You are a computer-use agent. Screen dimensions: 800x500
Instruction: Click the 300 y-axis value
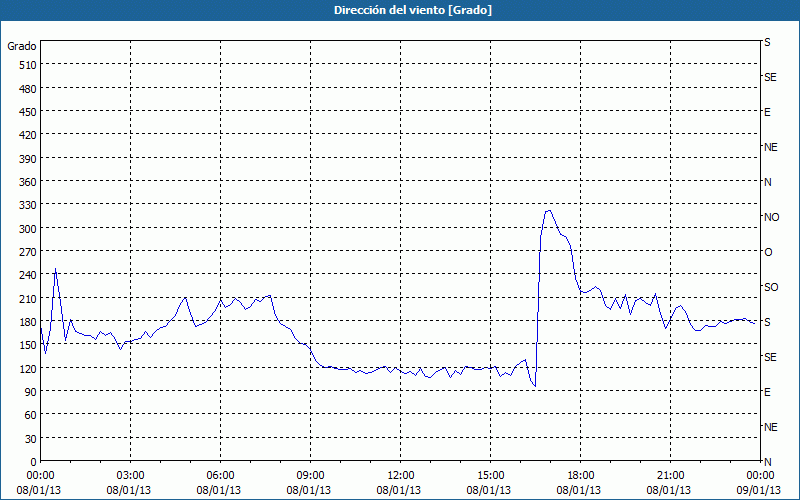[28, 229]
